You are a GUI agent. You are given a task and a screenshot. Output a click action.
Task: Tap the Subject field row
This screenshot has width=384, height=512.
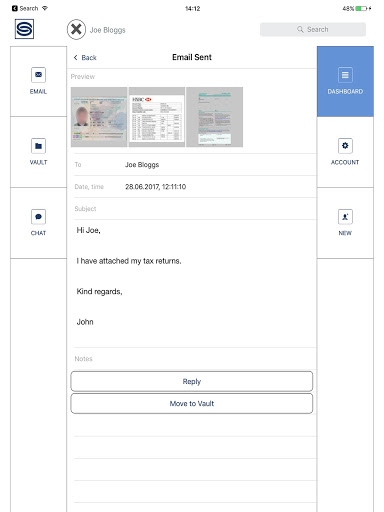pyautogui.click(x=195, y=209)
